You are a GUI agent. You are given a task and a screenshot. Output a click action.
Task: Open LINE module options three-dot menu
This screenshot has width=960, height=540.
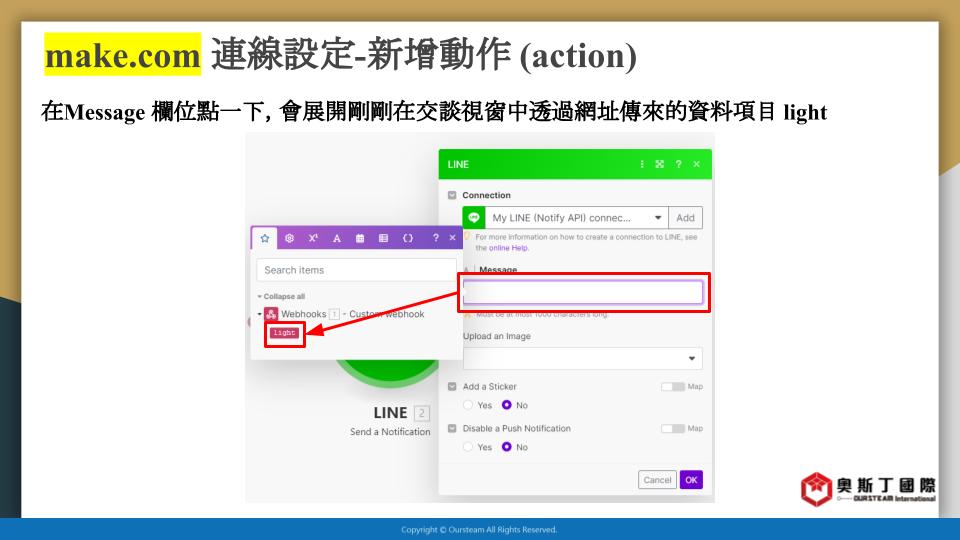[642, 164]
